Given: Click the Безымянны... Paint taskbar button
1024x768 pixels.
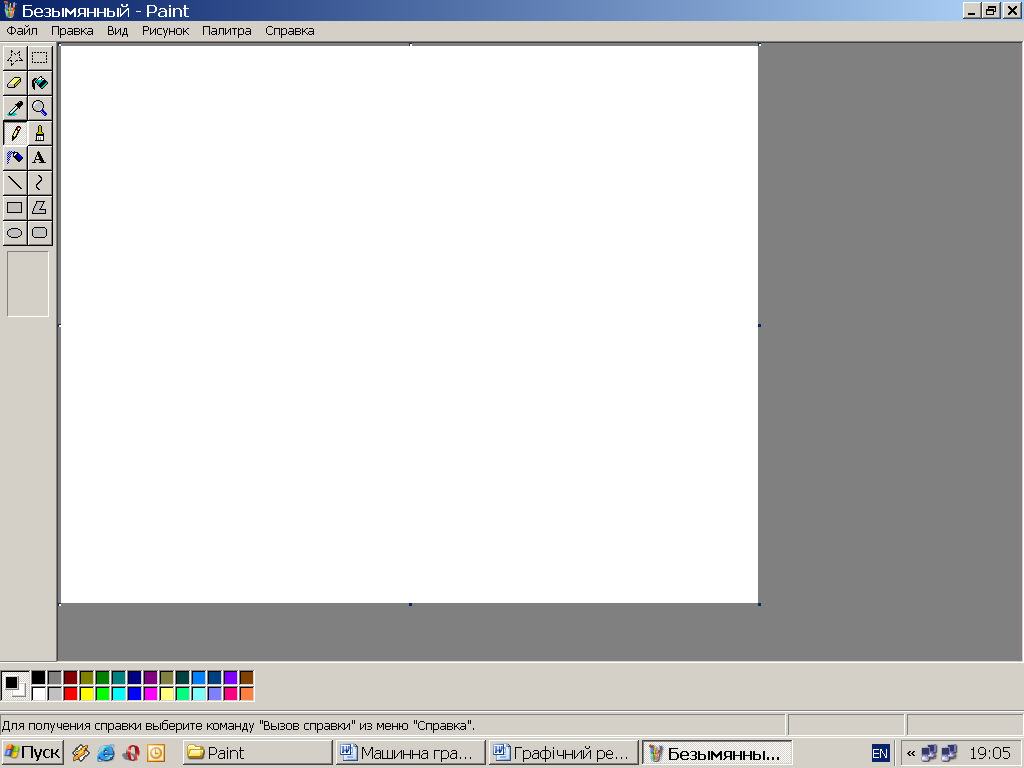Looking at the screenshot, I should [x=717, y=753].
